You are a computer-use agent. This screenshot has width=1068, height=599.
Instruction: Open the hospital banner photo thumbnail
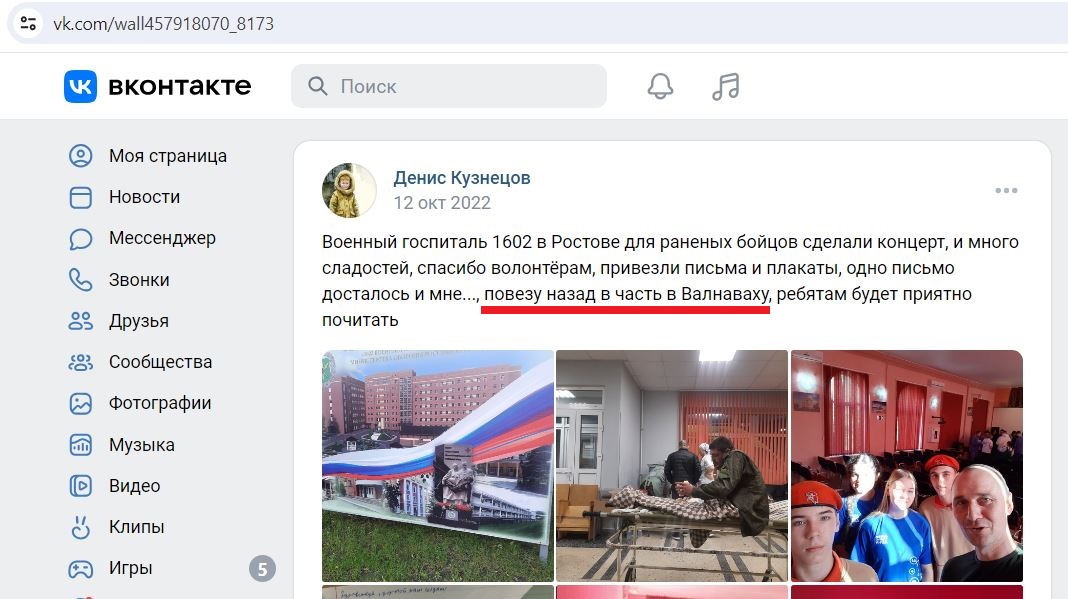click(438, 466)
